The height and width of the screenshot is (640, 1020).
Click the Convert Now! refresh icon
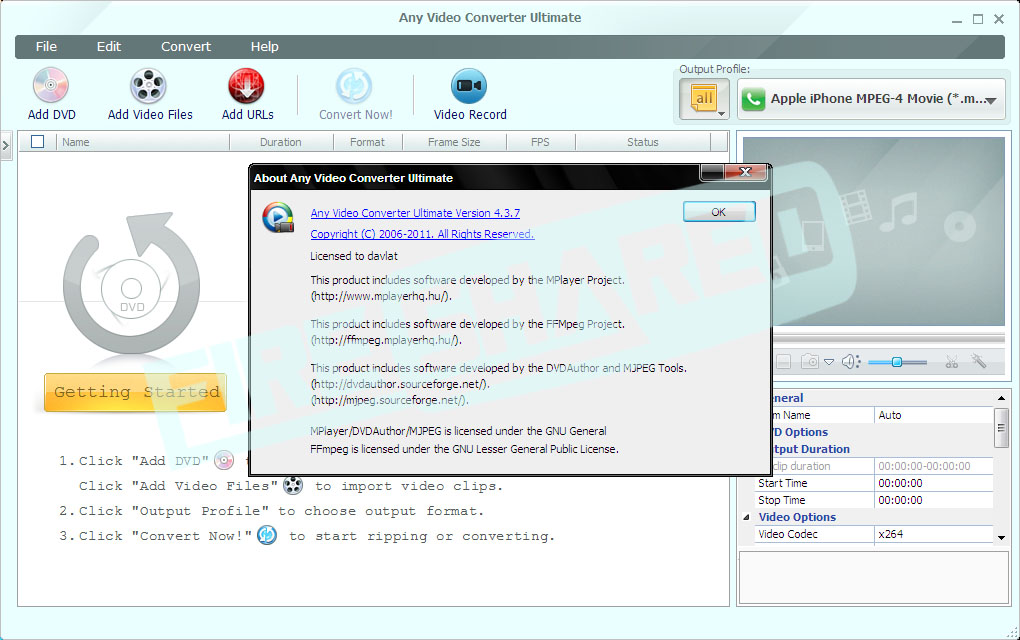tap(354, 86)
